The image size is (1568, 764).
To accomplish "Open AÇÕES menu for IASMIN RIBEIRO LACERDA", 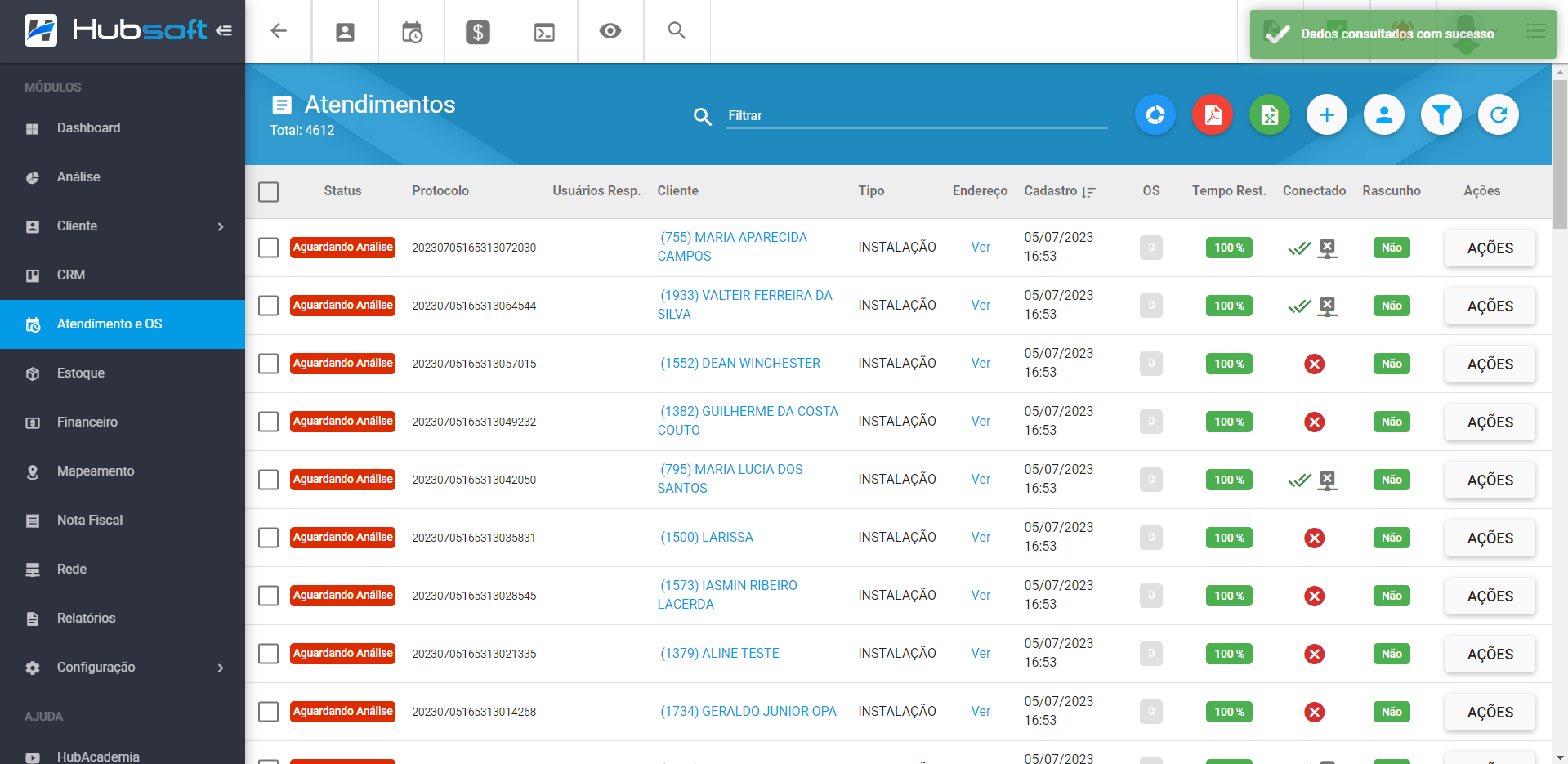I will 1490,596.
